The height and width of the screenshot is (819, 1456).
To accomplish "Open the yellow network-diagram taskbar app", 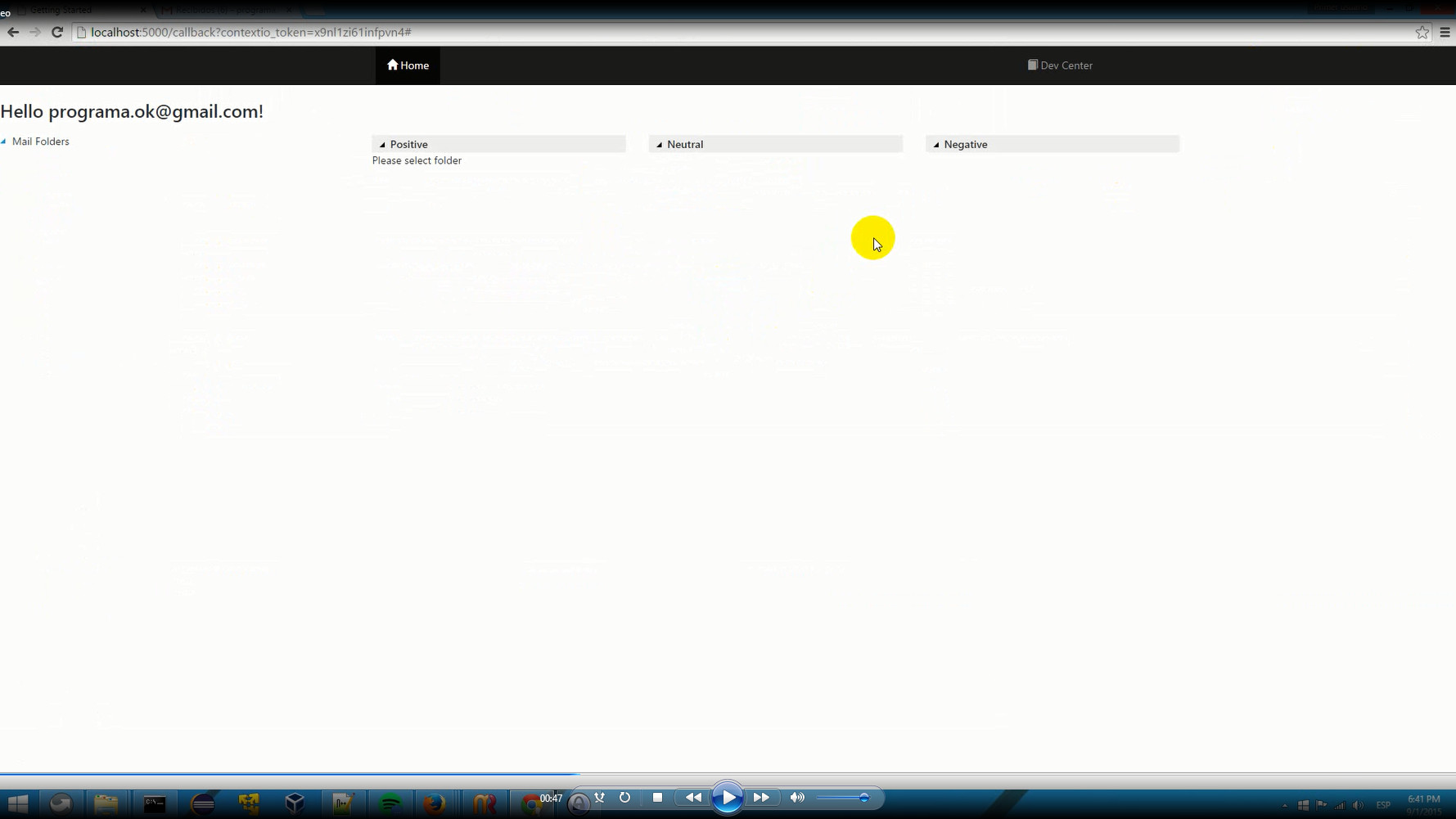I will [249, 804].
